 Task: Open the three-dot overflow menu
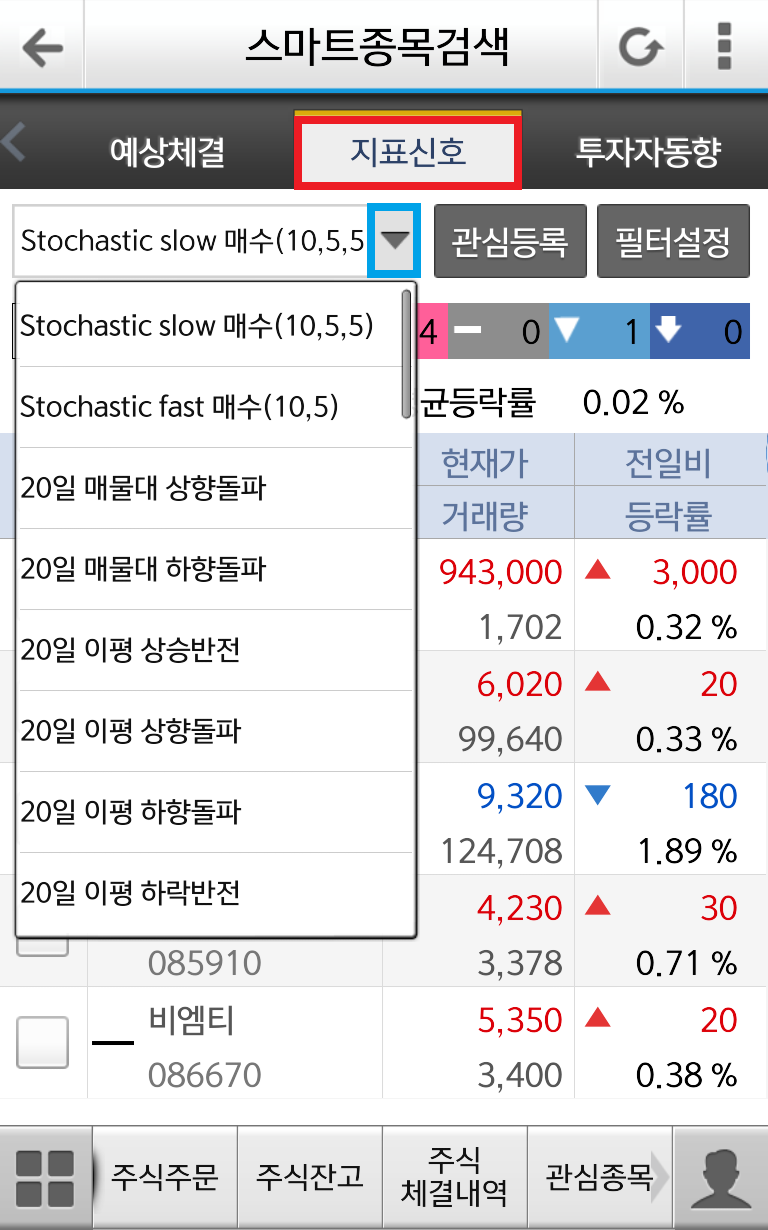725,46
